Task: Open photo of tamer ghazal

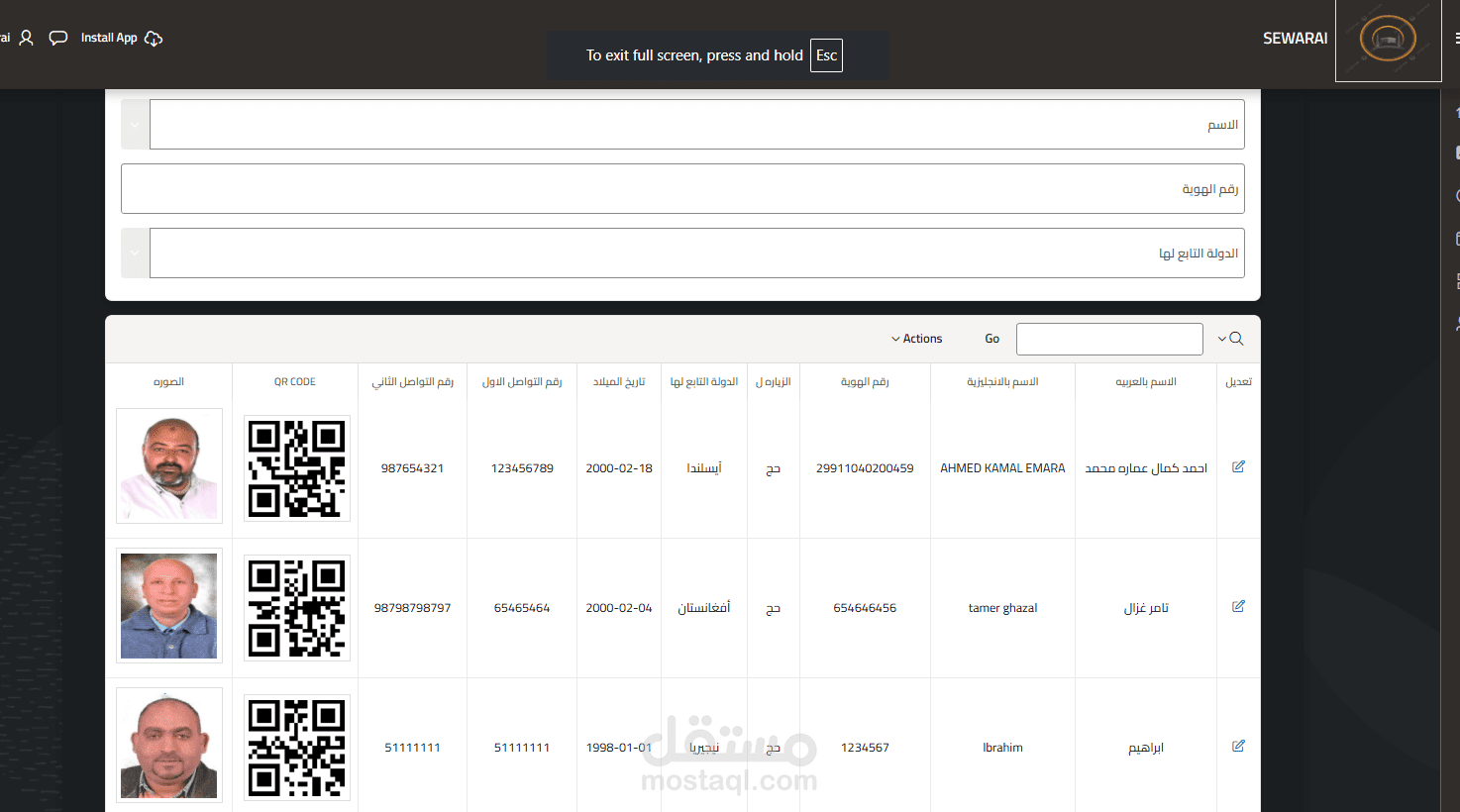Action: tap(169, 605)
